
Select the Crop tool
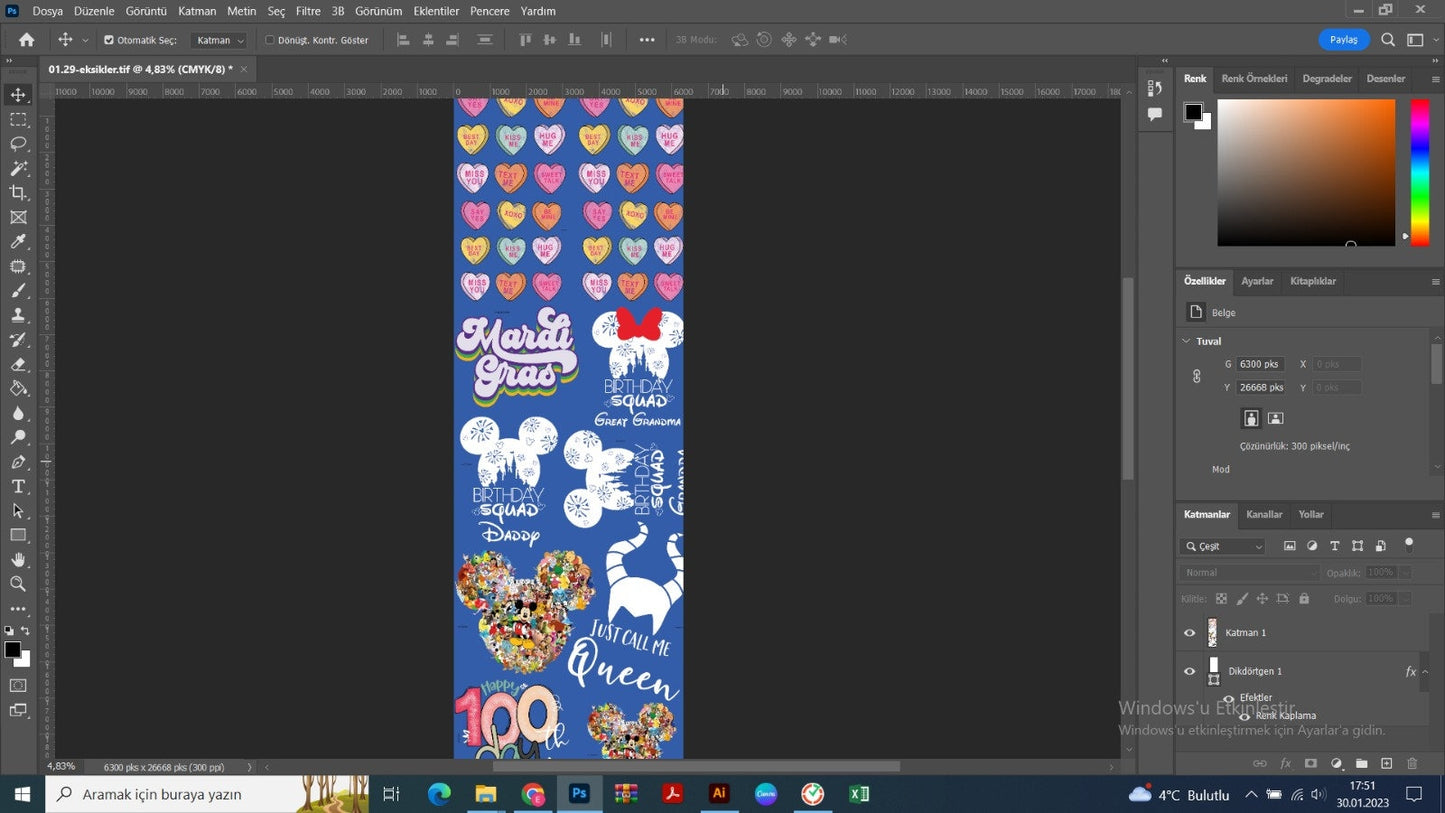pyautogui.click(x=18, y=192)
